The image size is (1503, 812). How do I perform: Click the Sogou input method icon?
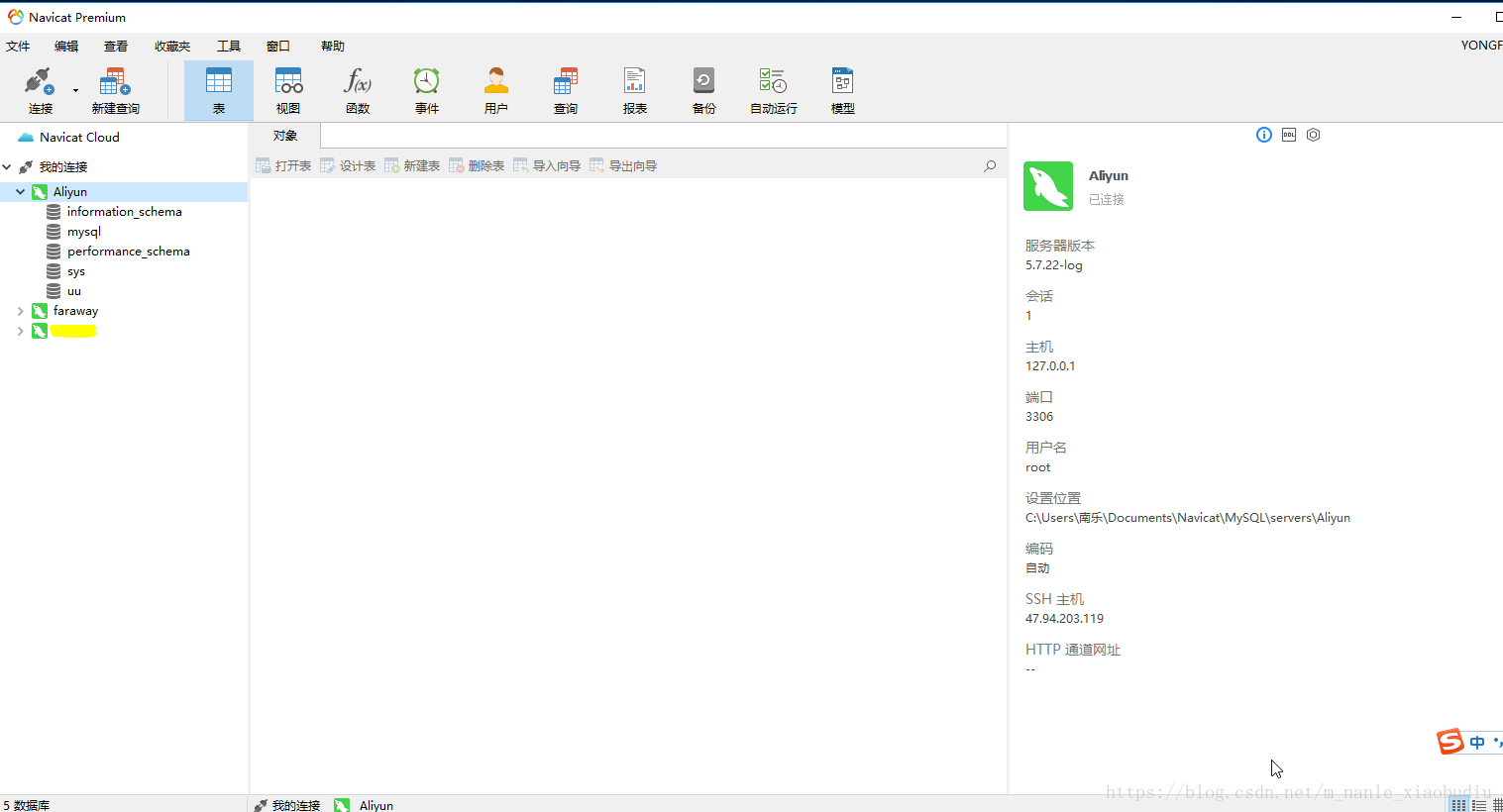coord(1450,742)
